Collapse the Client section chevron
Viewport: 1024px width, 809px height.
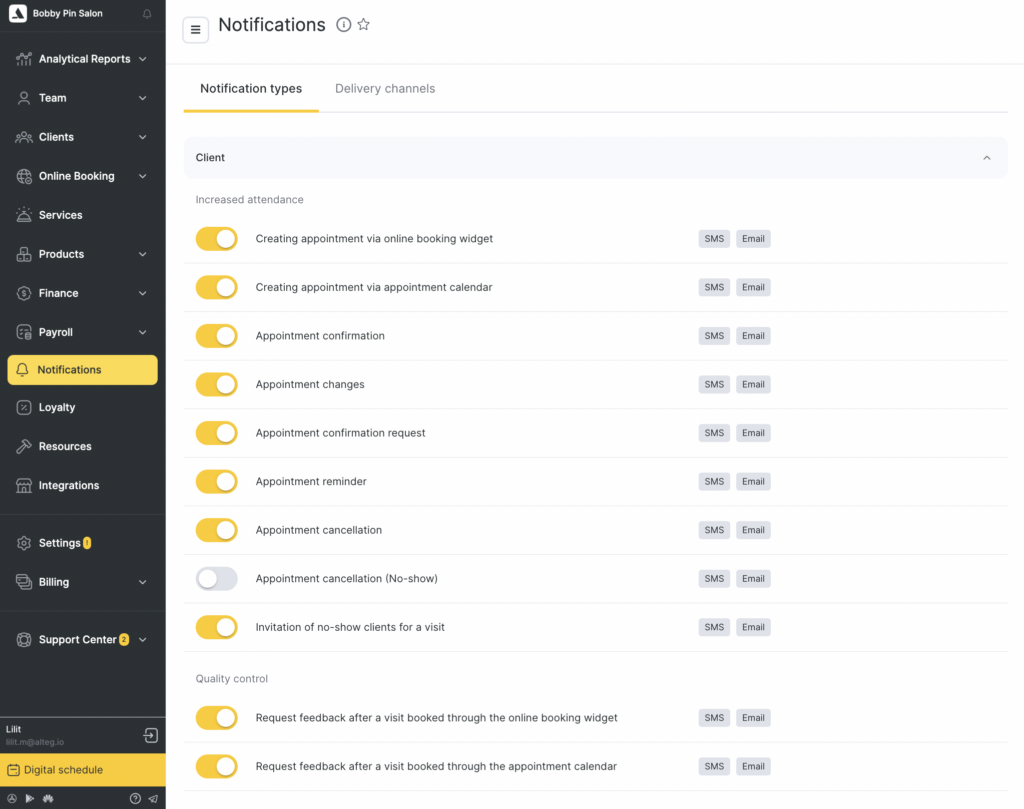(987, 158)
